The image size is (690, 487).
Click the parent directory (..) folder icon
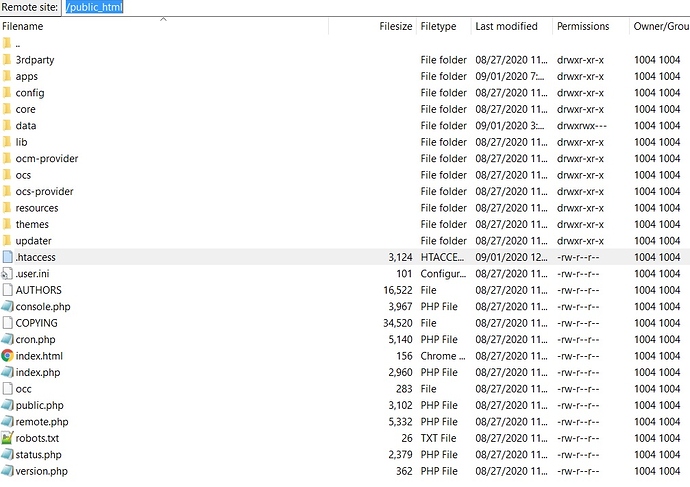pyautogui.click(x=8, y=43)
